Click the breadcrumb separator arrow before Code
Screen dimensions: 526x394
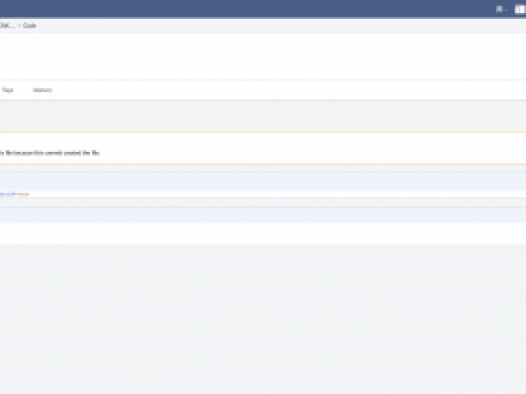[19, 25]
